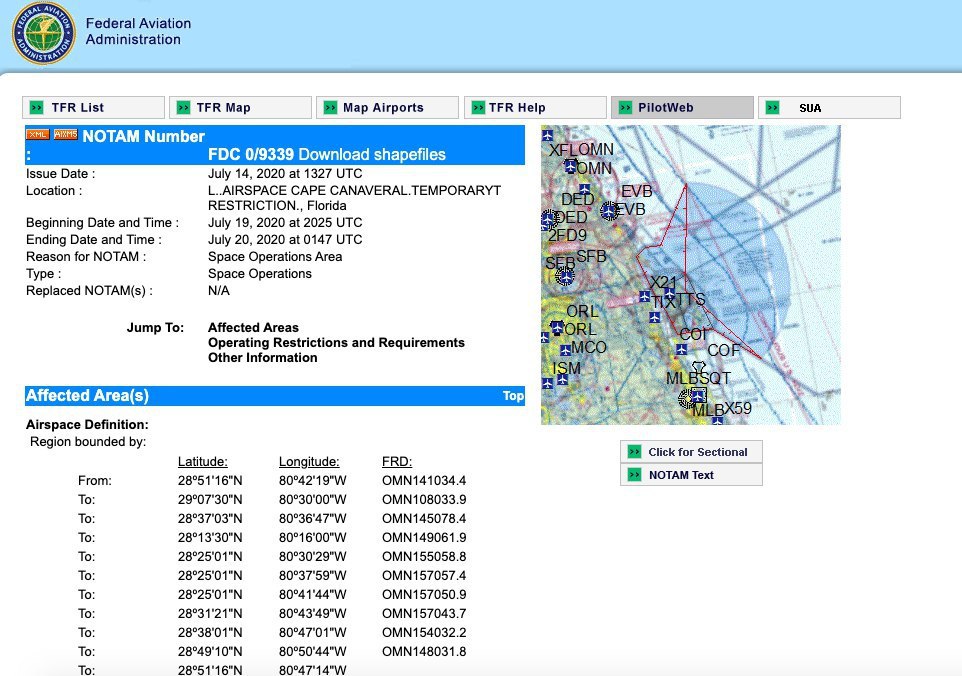This screenshot has width=962, height=676.
Task: Open the NOTAM Text button
Action: [x=691, y=475]
